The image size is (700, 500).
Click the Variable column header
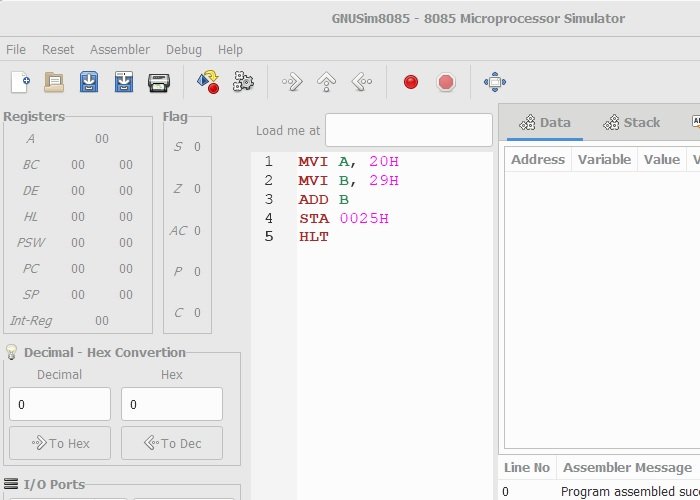pos(604,160)
